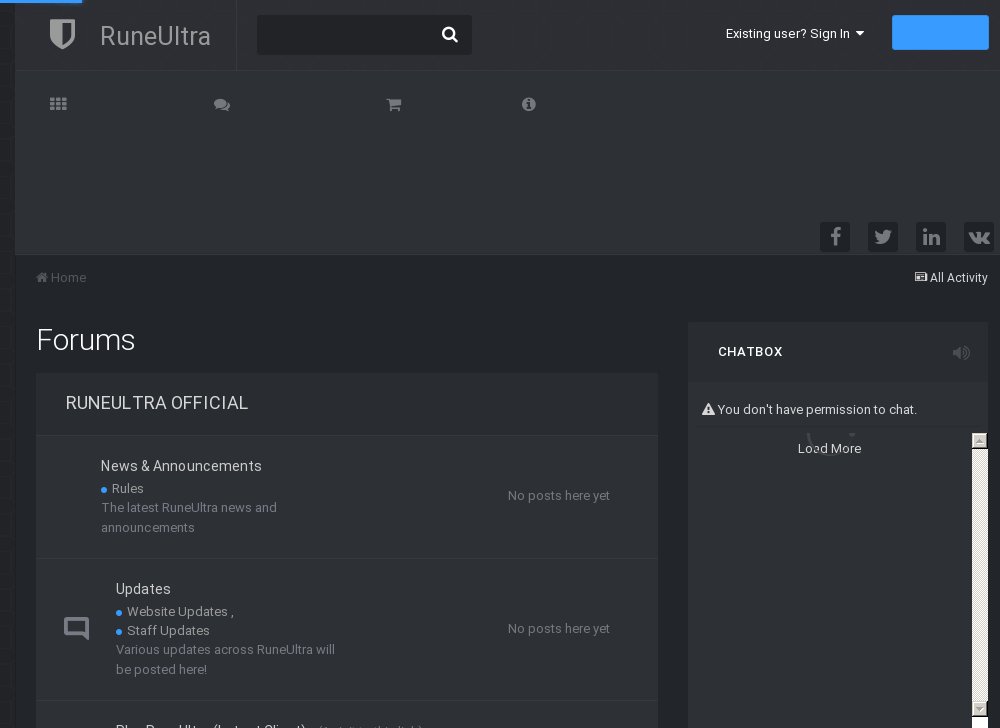Visit the Facebook social icon
The width and height of the screenshot is (1000, 728).
click(x=835, y=237)
